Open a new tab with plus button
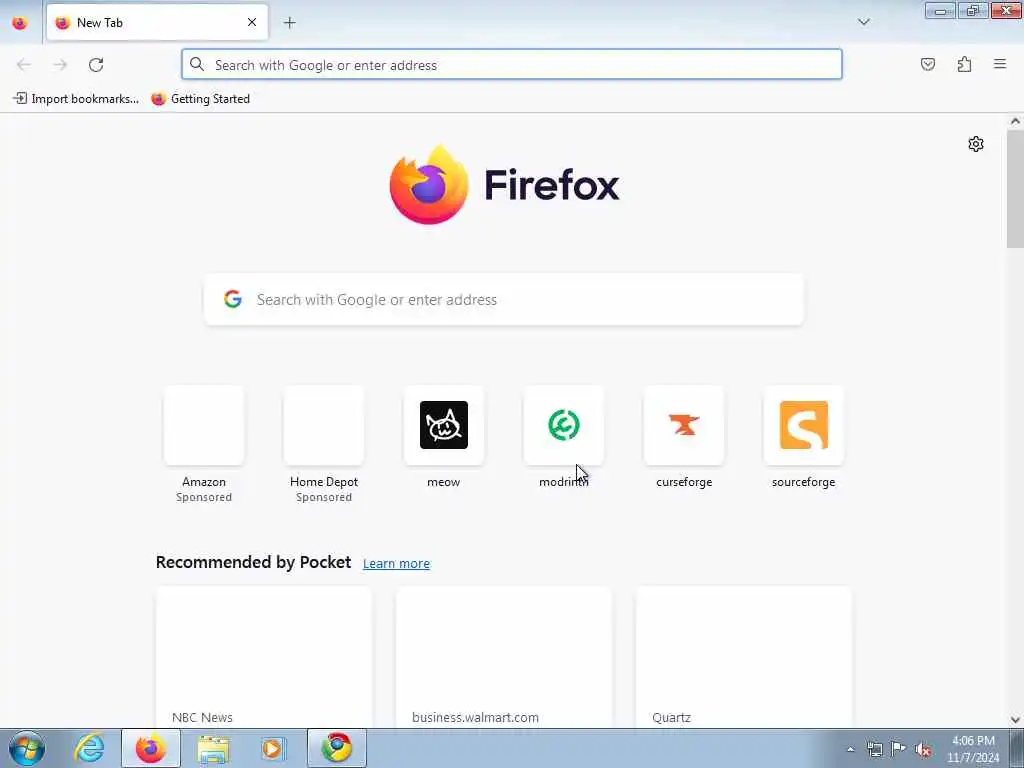The image size is (1024, 768). point(289,23)
